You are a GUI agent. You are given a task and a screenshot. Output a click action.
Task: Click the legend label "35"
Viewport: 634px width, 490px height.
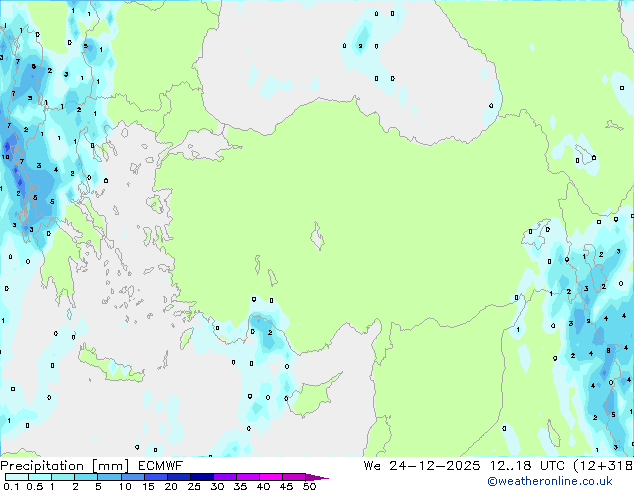[x=240, y=486]
